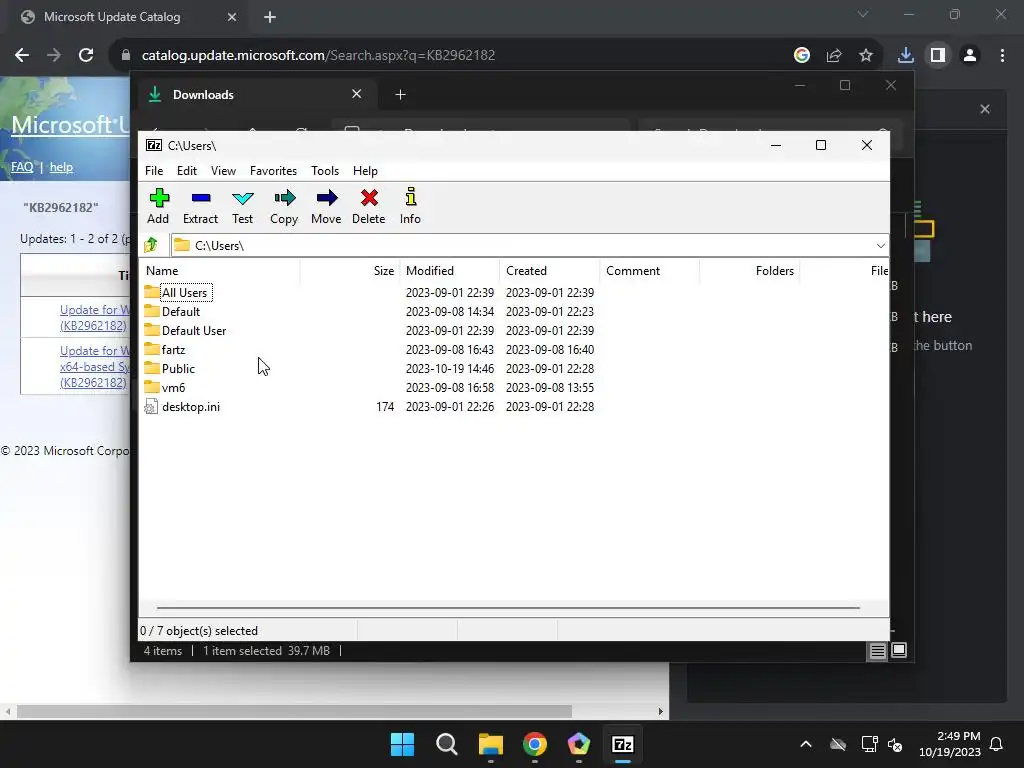
Task: Switch to large thumbnails view in Downloads window
Action: [x=899, y=650]
